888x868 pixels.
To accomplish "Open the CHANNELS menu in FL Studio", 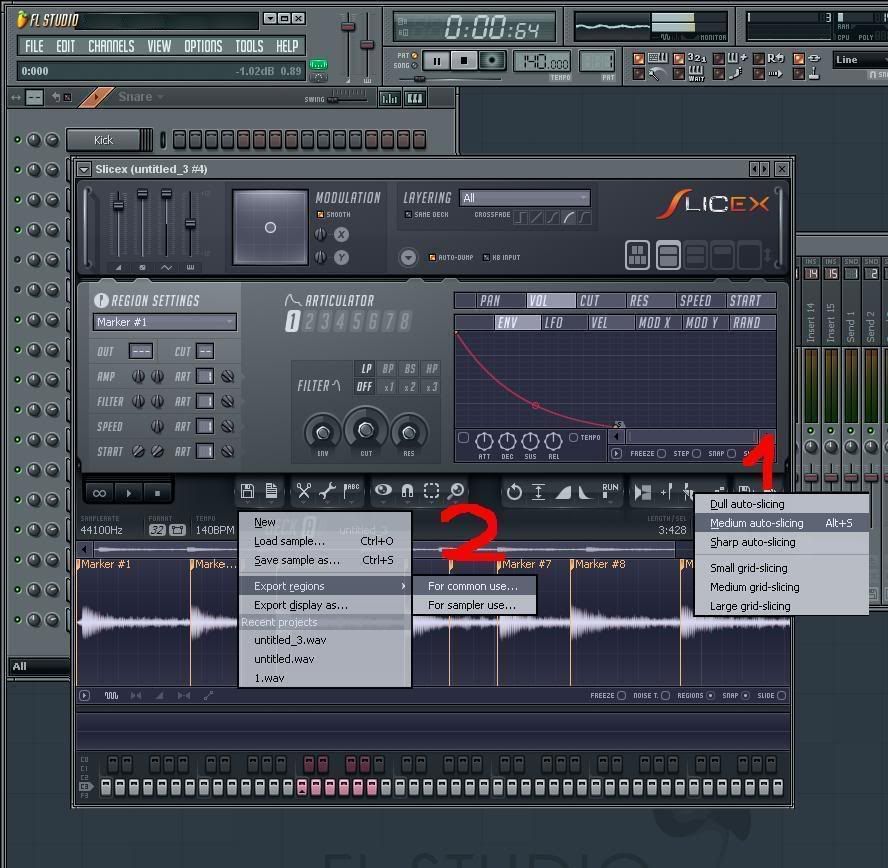I will tap(111, 46).
